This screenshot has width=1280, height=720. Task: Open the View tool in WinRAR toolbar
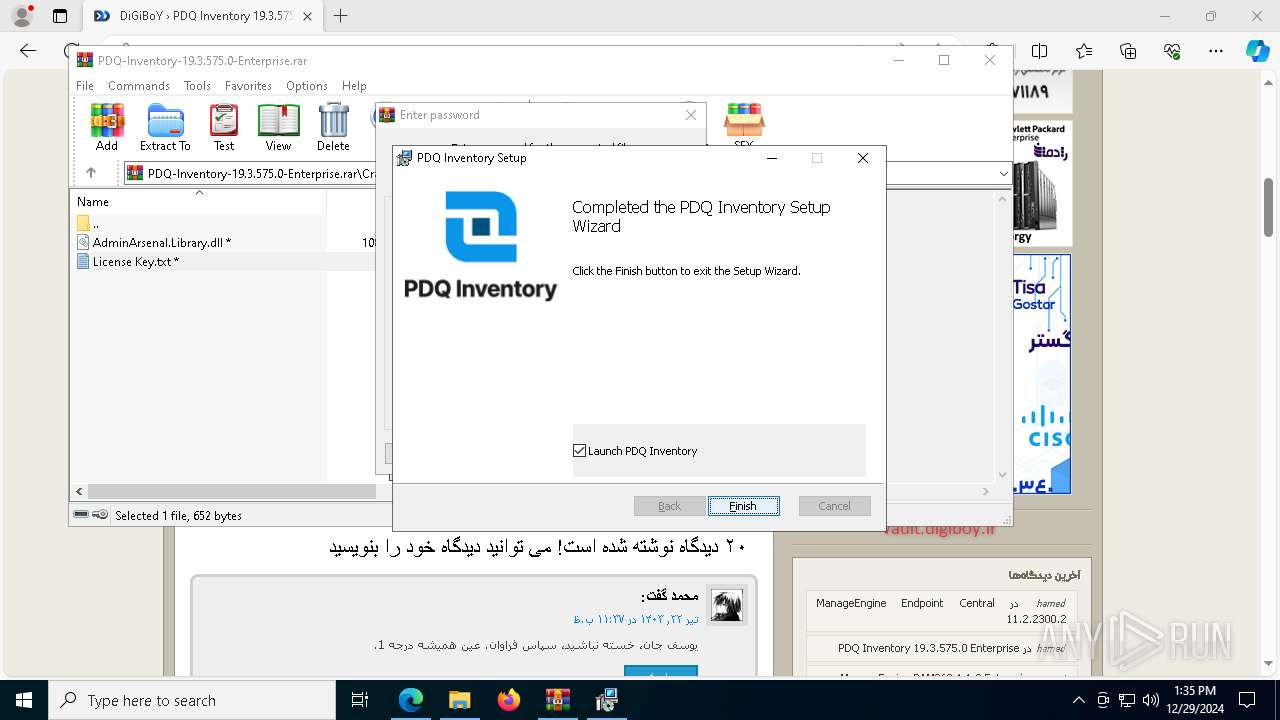pos(278,127)
